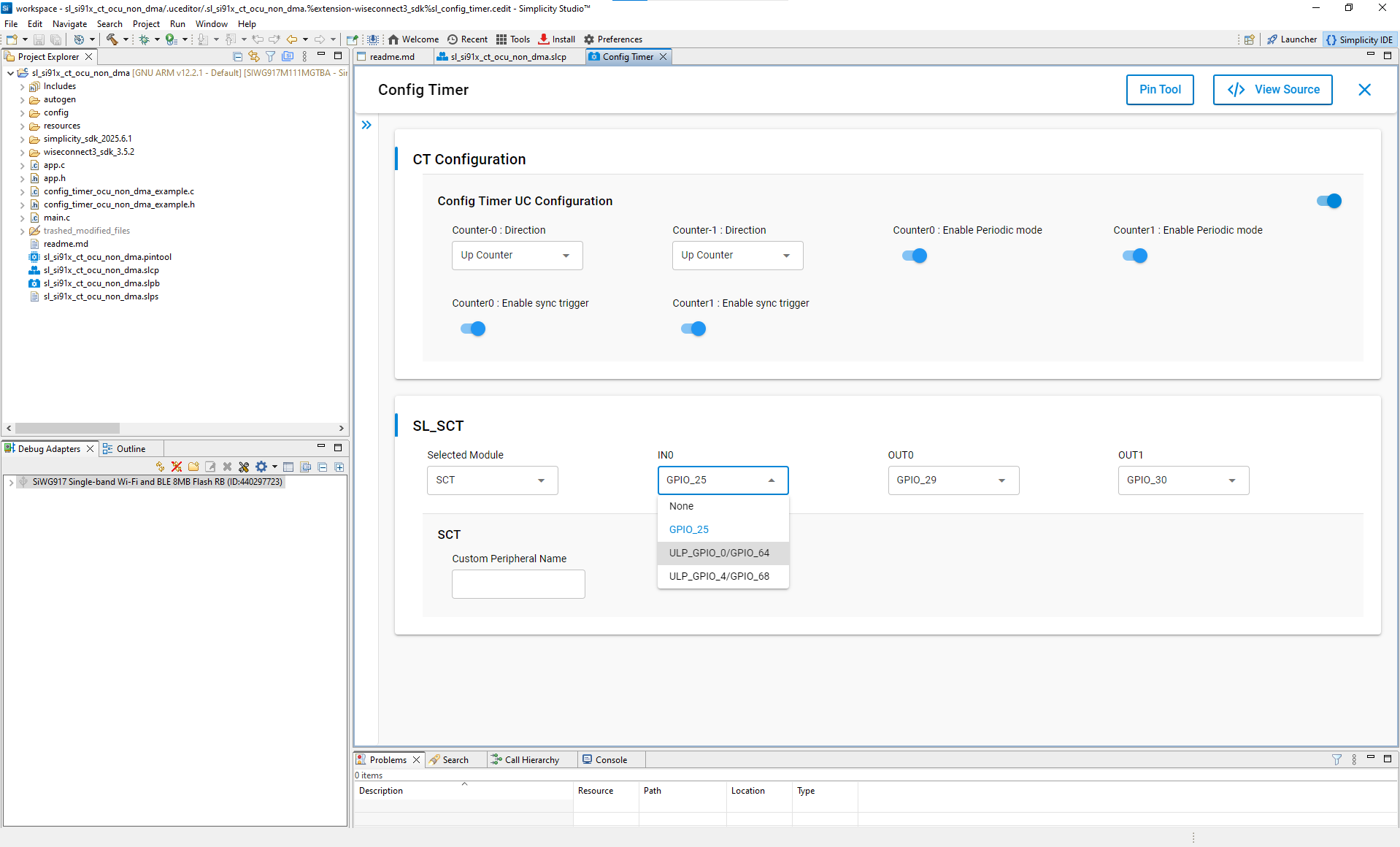Select ULP_GPIO_0/GPIO_64 in the IN0 dropdown

point(719,553)
